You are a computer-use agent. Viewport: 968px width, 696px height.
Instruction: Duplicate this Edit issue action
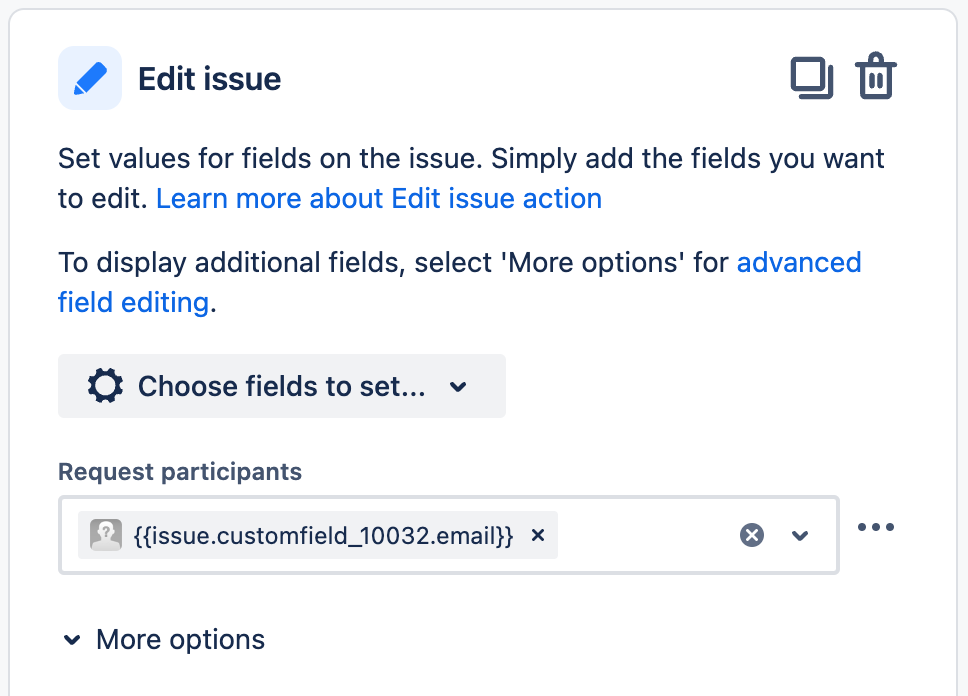(812, 78)
